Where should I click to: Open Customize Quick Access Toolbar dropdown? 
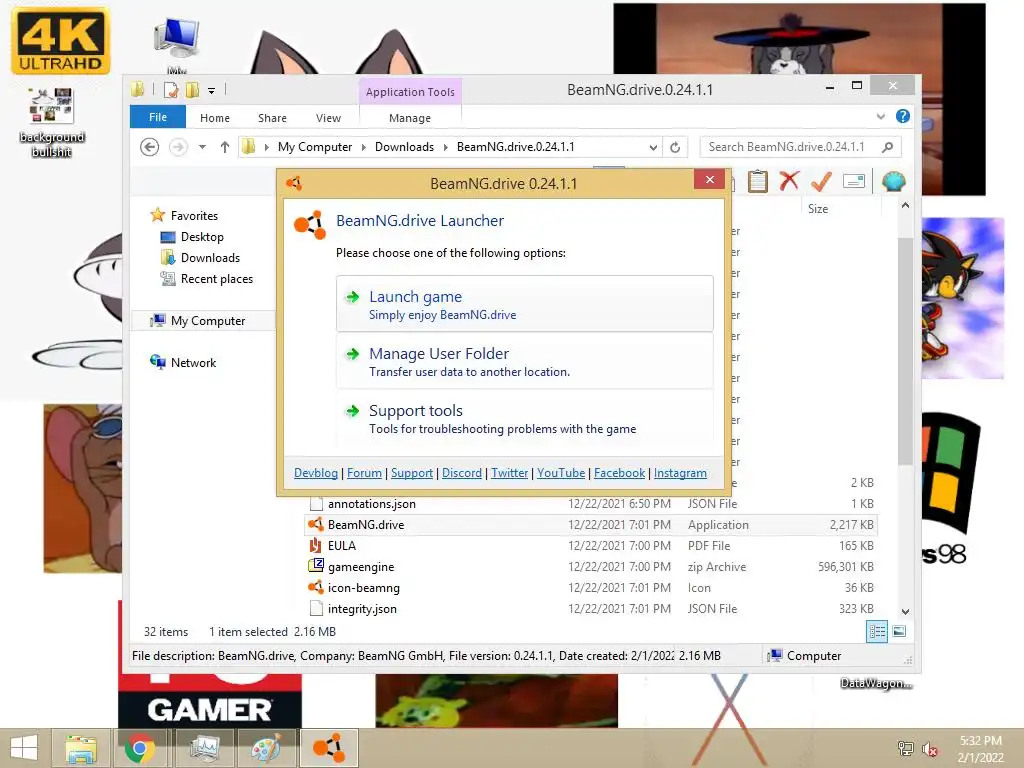click(212, 91)
